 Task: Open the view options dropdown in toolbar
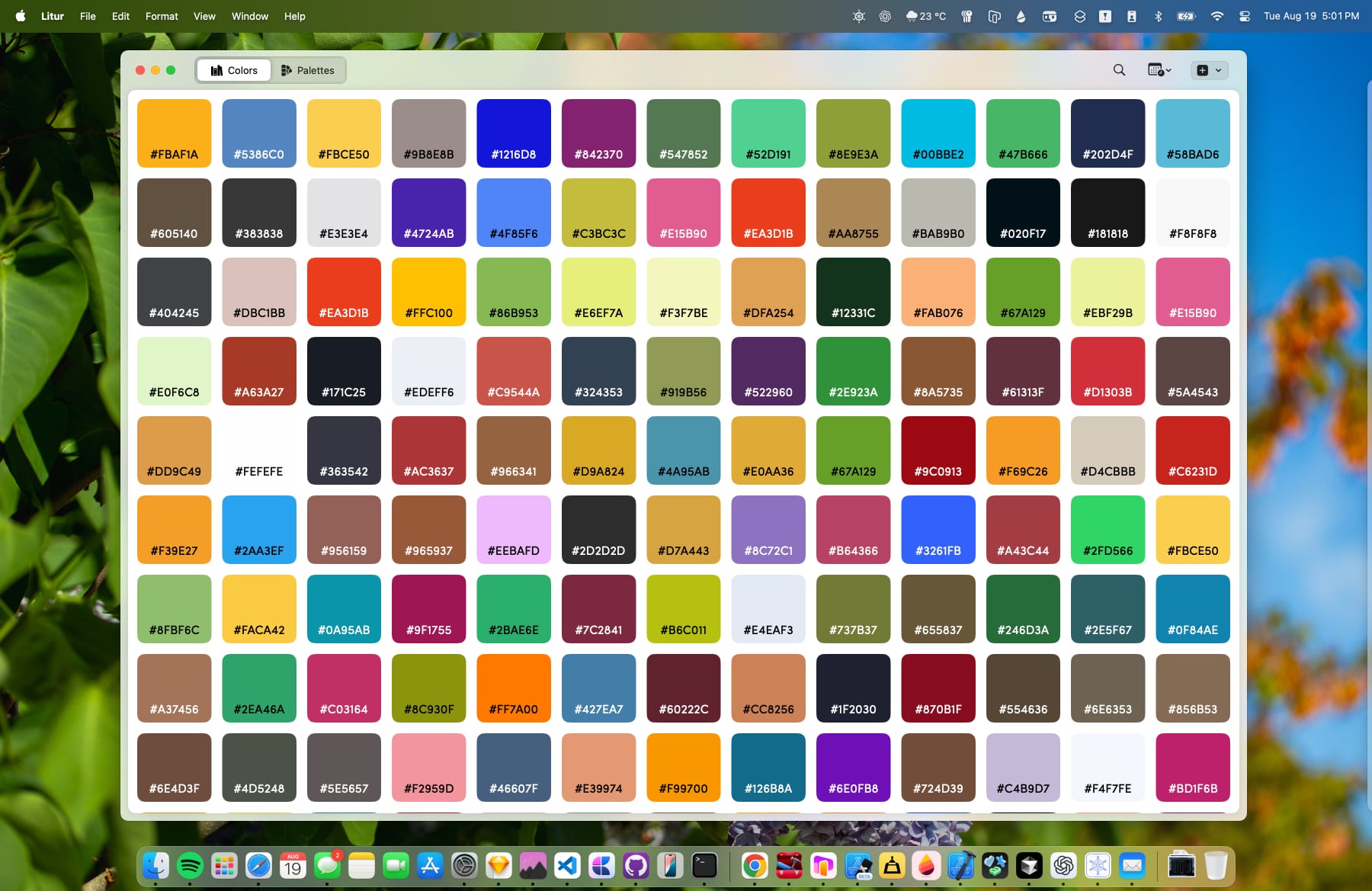point(1159,70)
